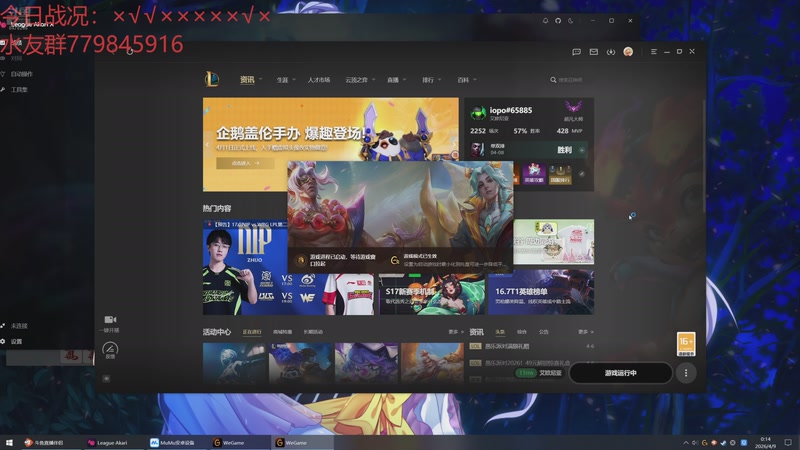
Task: Click the plus icon beside 胜利
Action: pos(582,150)
